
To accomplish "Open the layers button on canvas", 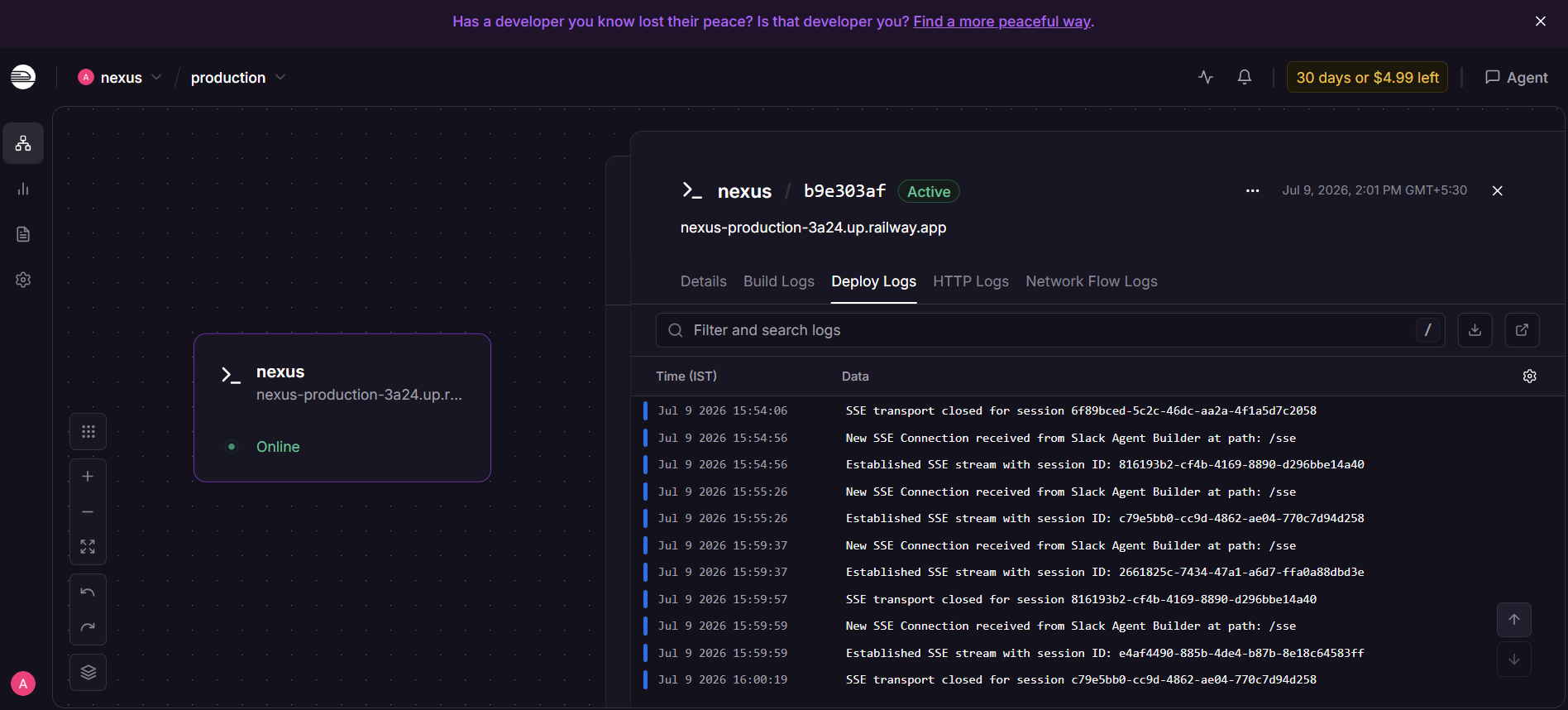I will tap(88, 672).
